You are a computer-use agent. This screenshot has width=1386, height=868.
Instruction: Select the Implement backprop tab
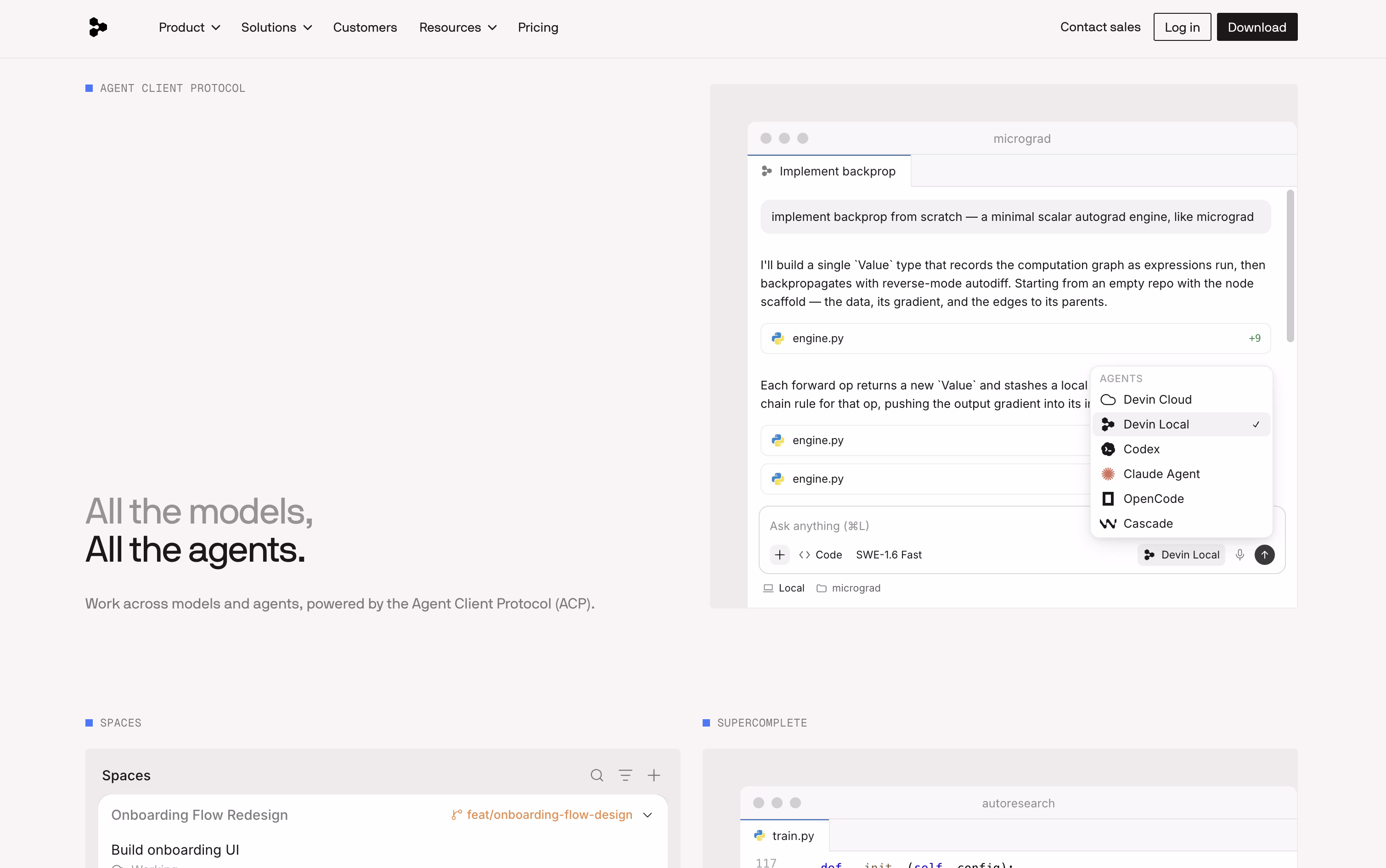(829, 171)
